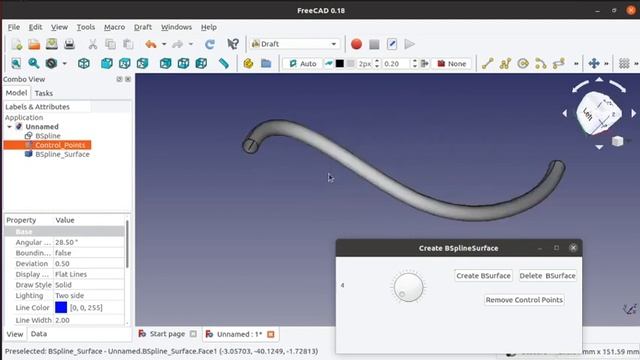640x360 pixels.
Task: Select the Draft Move tool
Action: (594, 64)
